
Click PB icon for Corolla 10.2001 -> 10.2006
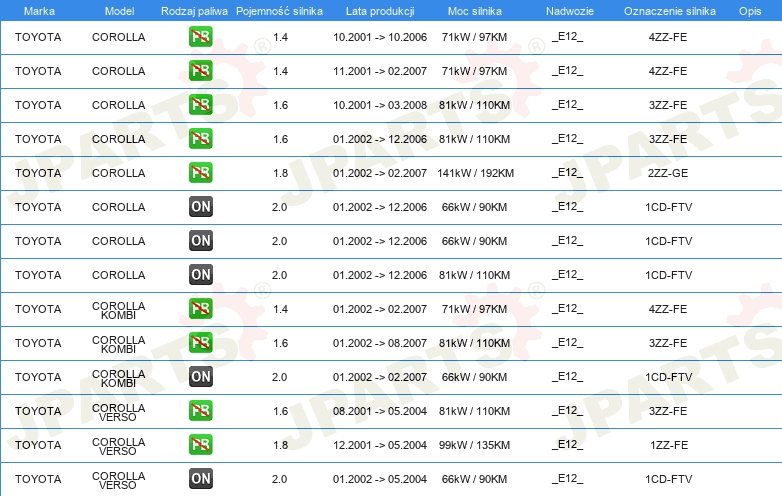201,37
